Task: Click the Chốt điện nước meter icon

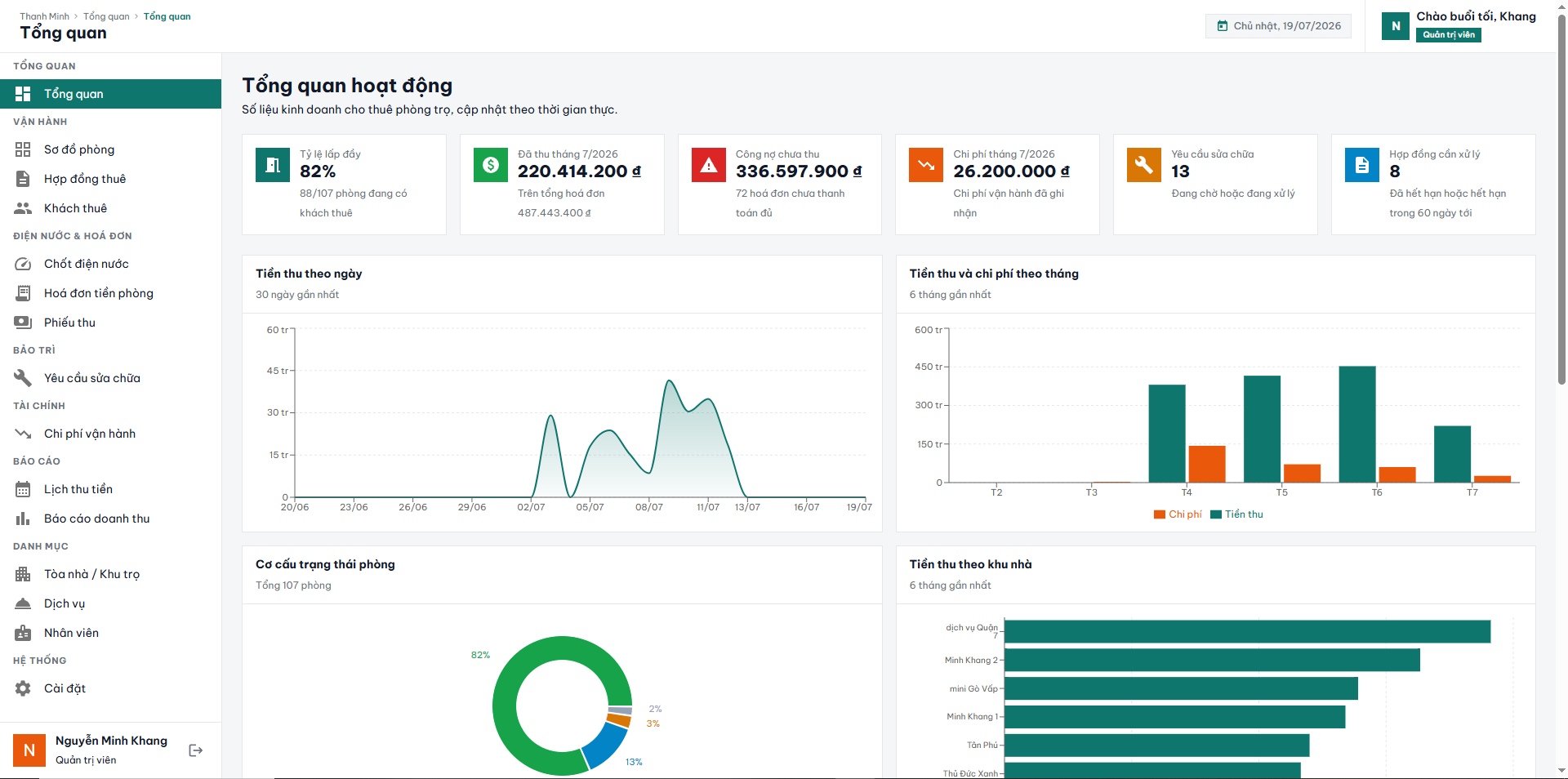Action: pos(23,264)
